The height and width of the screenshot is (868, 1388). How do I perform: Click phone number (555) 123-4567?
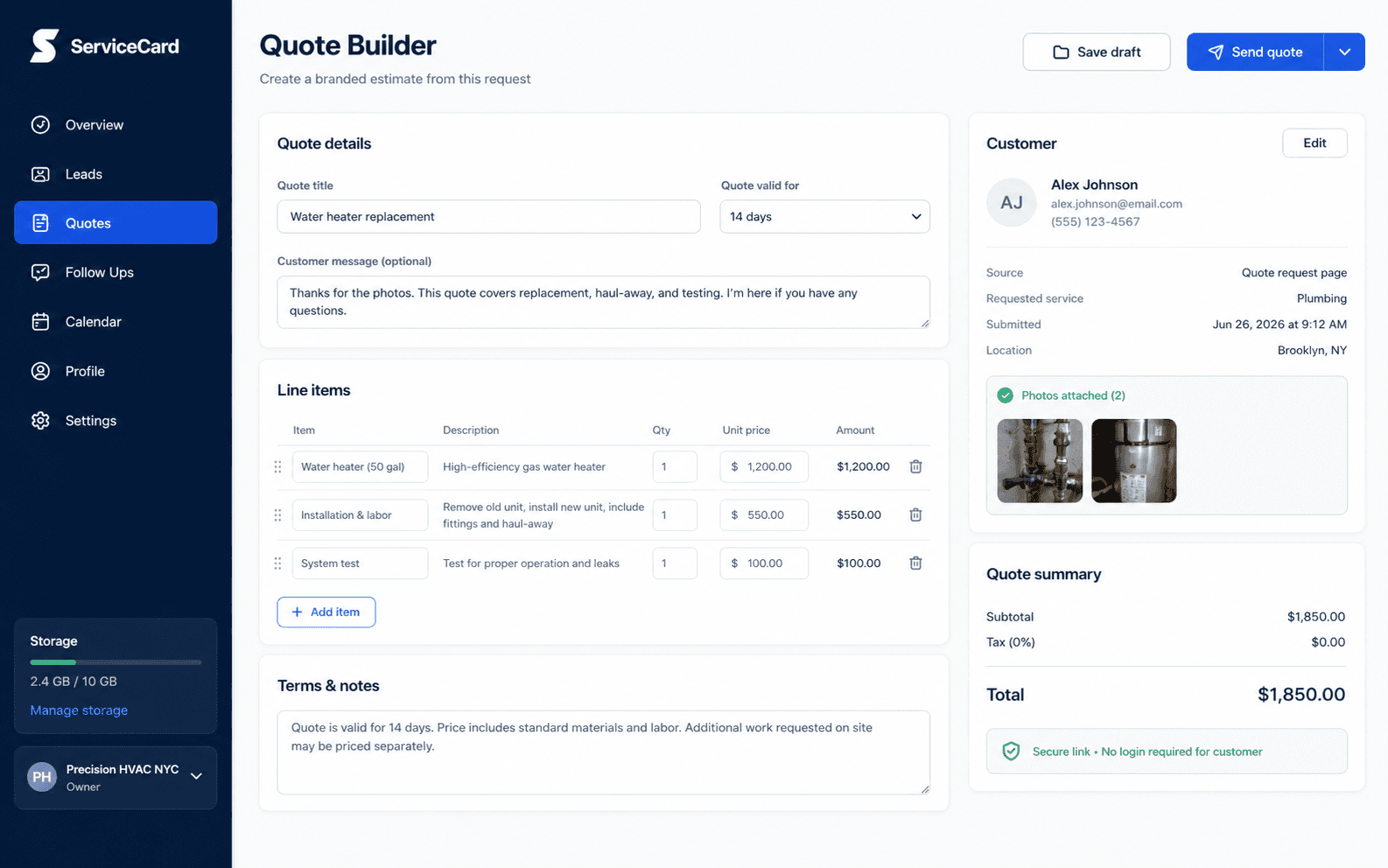[1096, 221]
